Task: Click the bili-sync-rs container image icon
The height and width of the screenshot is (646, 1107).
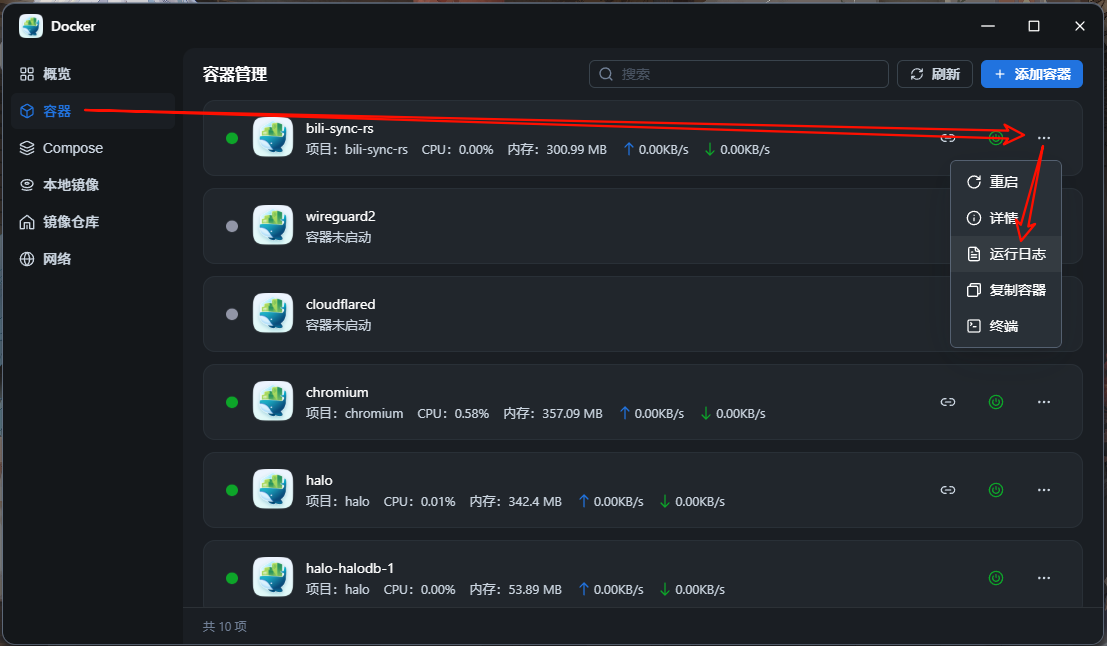Action: point(273,138)
